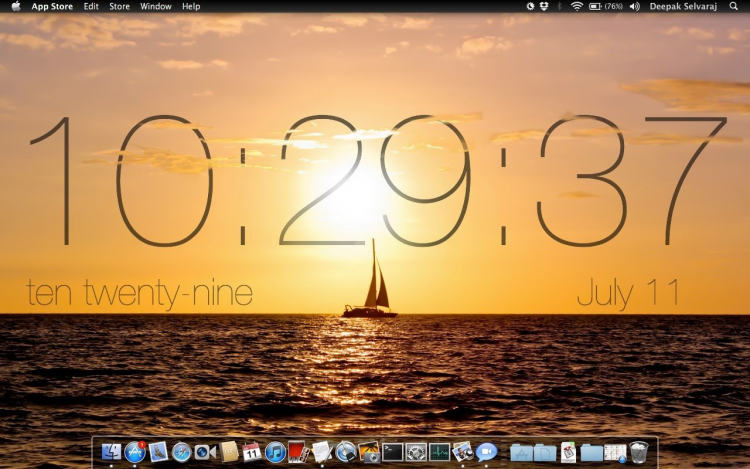750x469 pixels.
Task: Open TextEdit paper and pen icon
Action: click(322, 451)
